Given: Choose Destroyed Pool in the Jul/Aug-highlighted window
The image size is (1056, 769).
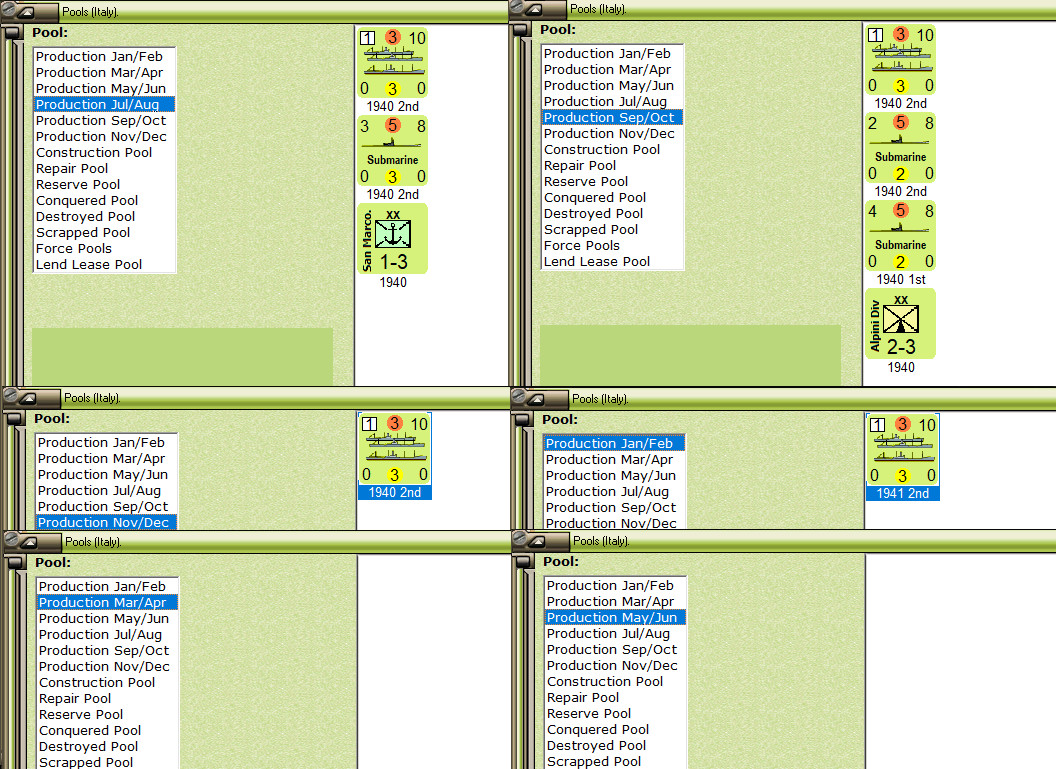Looking at the screenshot, I should [x=104, y=217].
